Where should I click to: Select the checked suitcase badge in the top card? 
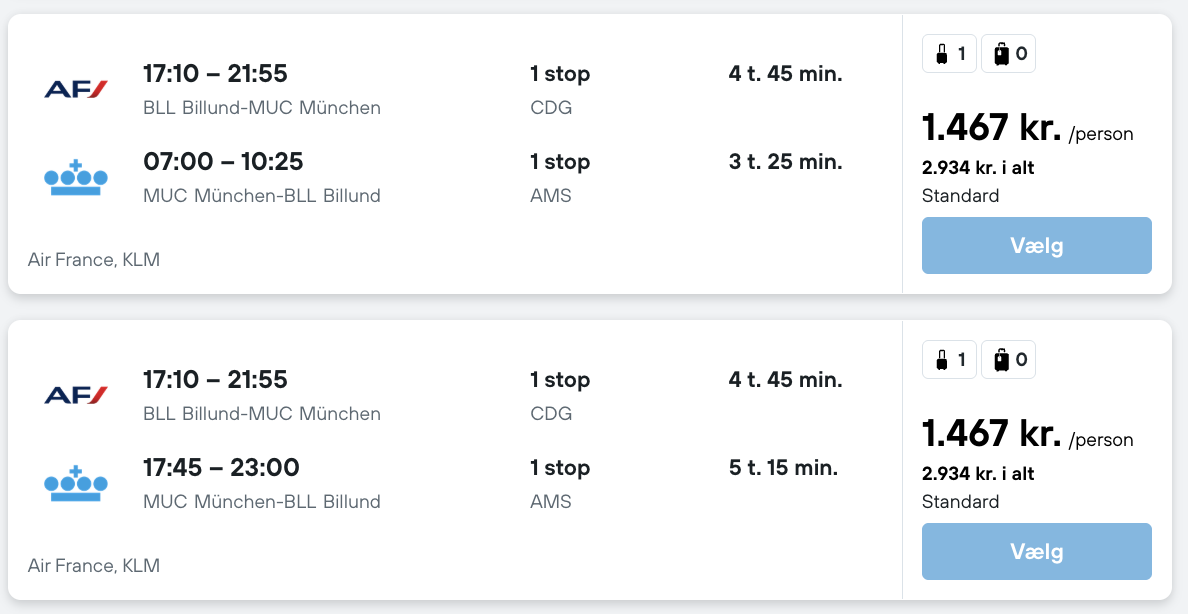coord(1008,54)
